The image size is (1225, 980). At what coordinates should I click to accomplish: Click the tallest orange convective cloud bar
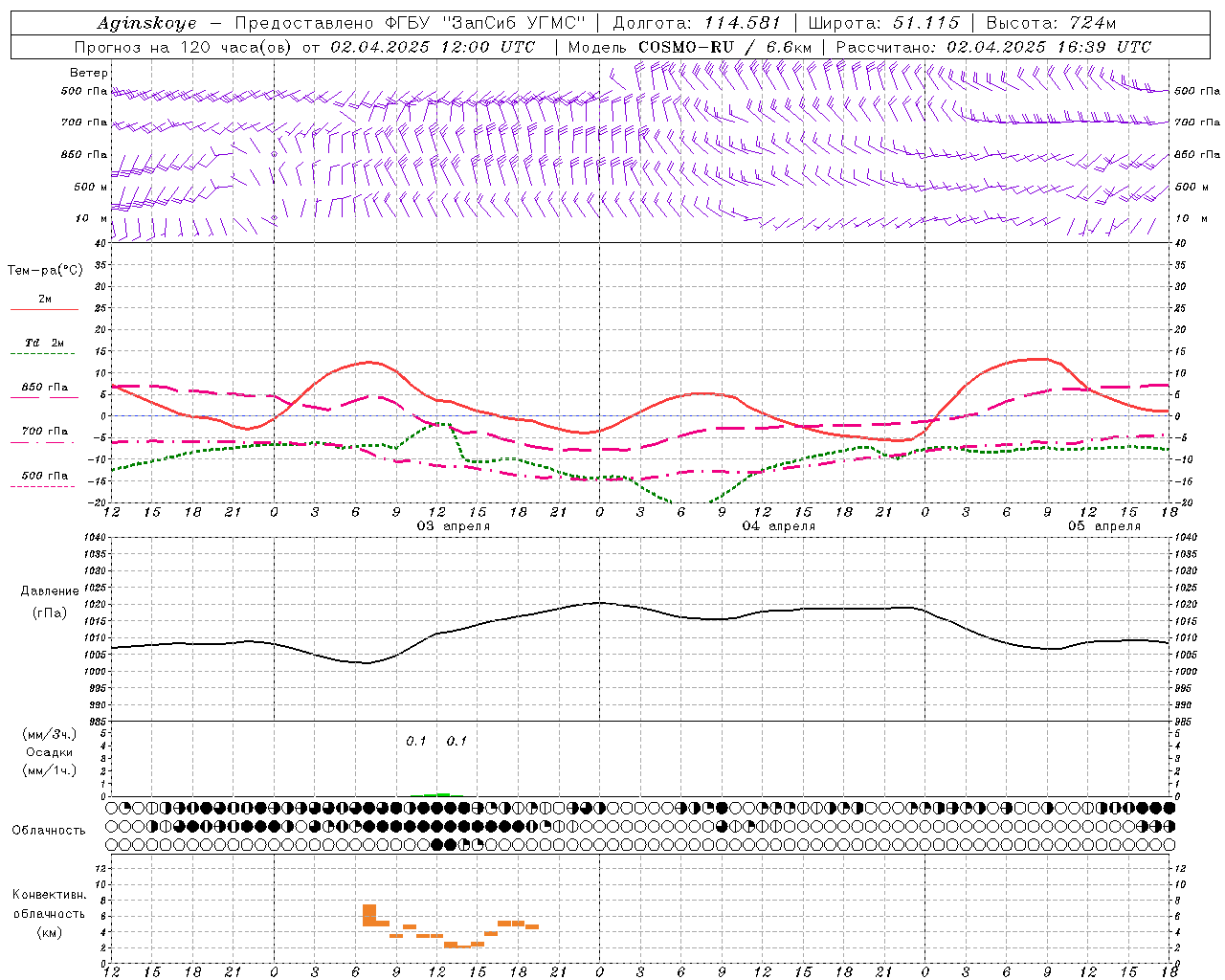tap(369, 915)
